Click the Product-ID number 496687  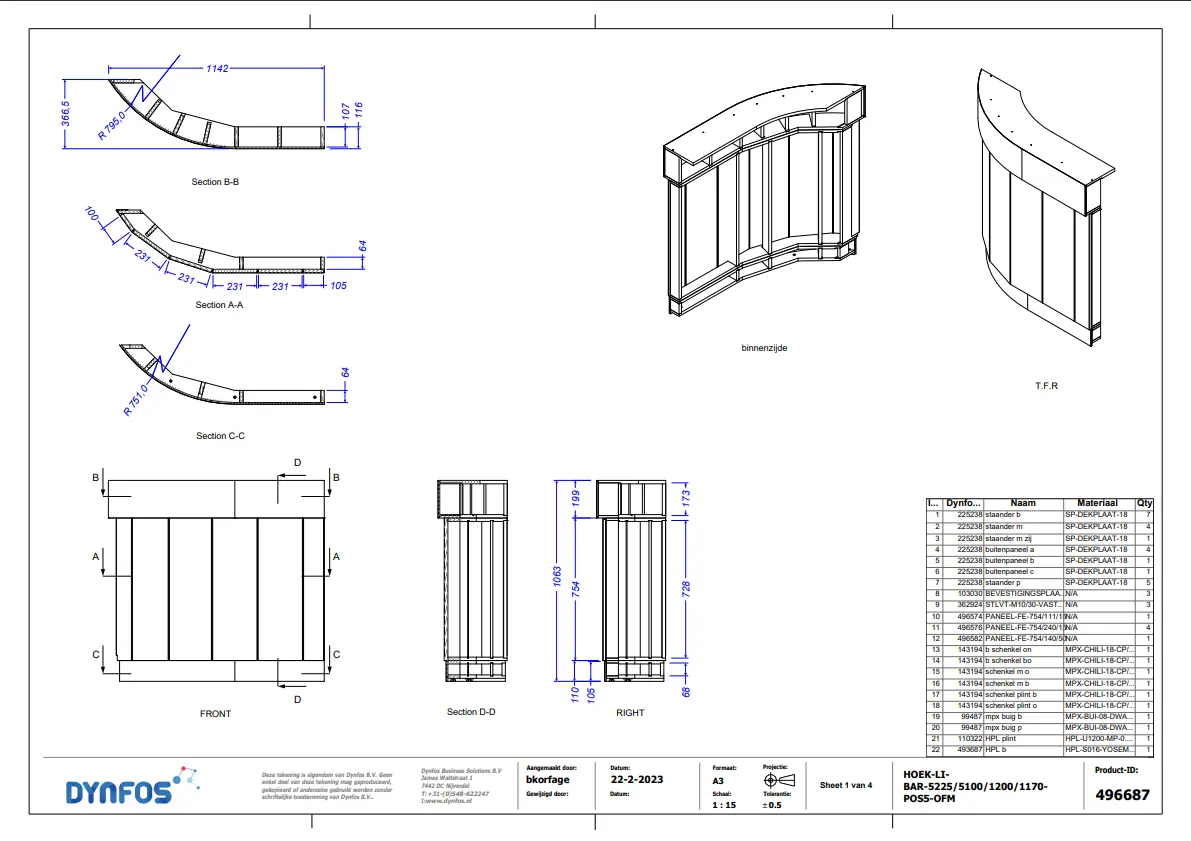1123,795
